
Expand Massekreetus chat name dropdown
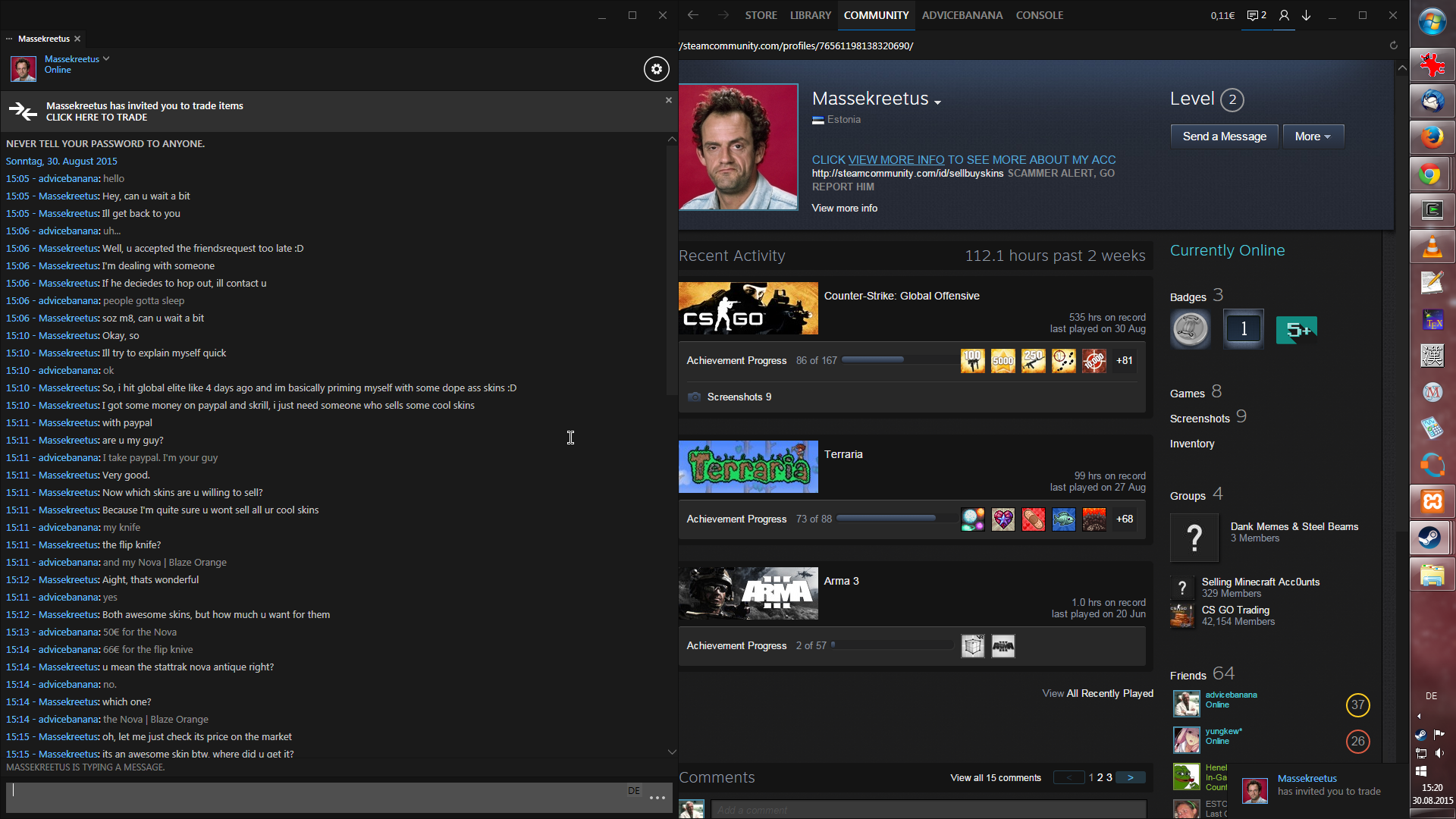click(x=106, y=58)
